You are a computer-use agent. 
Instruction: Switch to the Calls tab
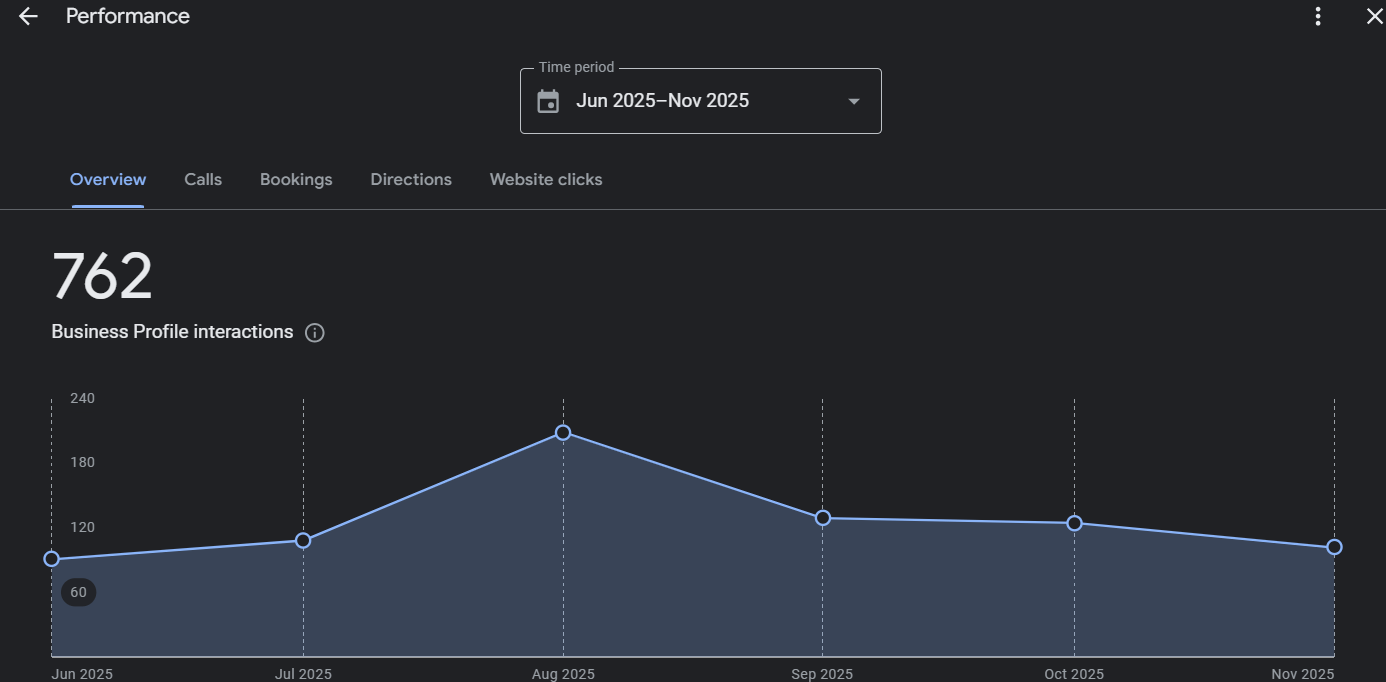tap(203, 180)
